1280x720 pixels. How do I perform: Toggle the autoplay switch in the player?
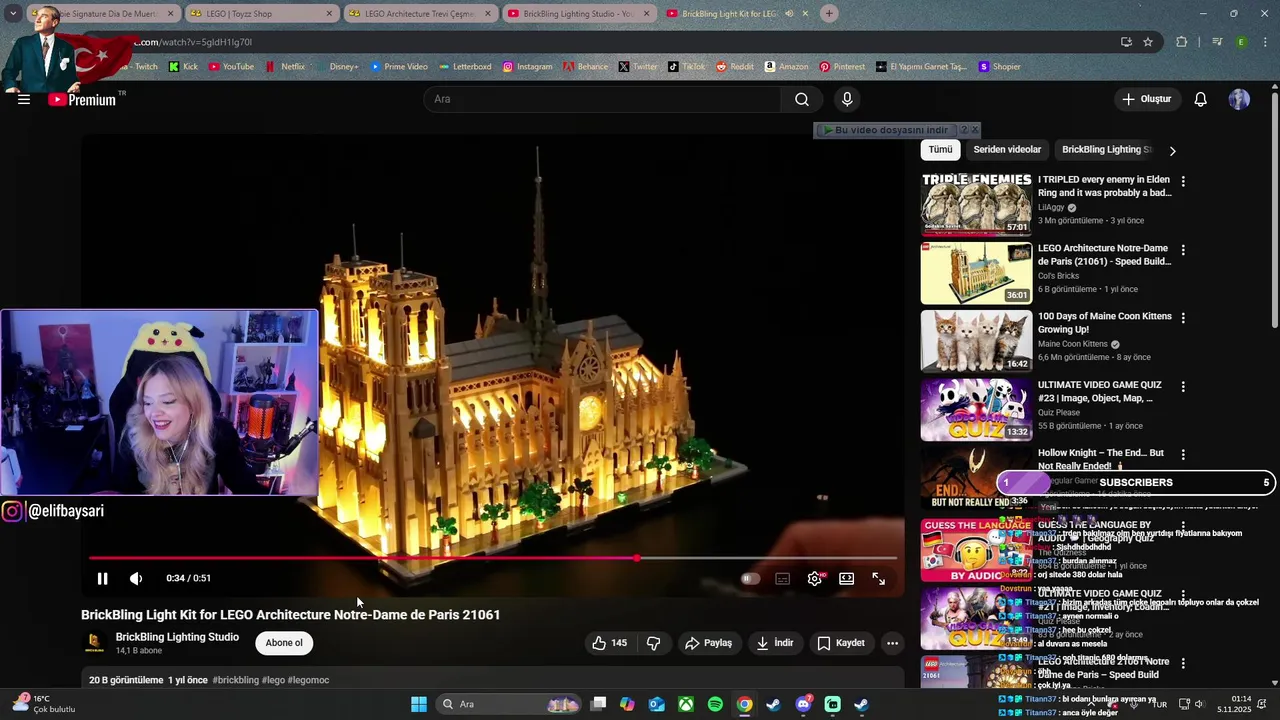point(750,578)
